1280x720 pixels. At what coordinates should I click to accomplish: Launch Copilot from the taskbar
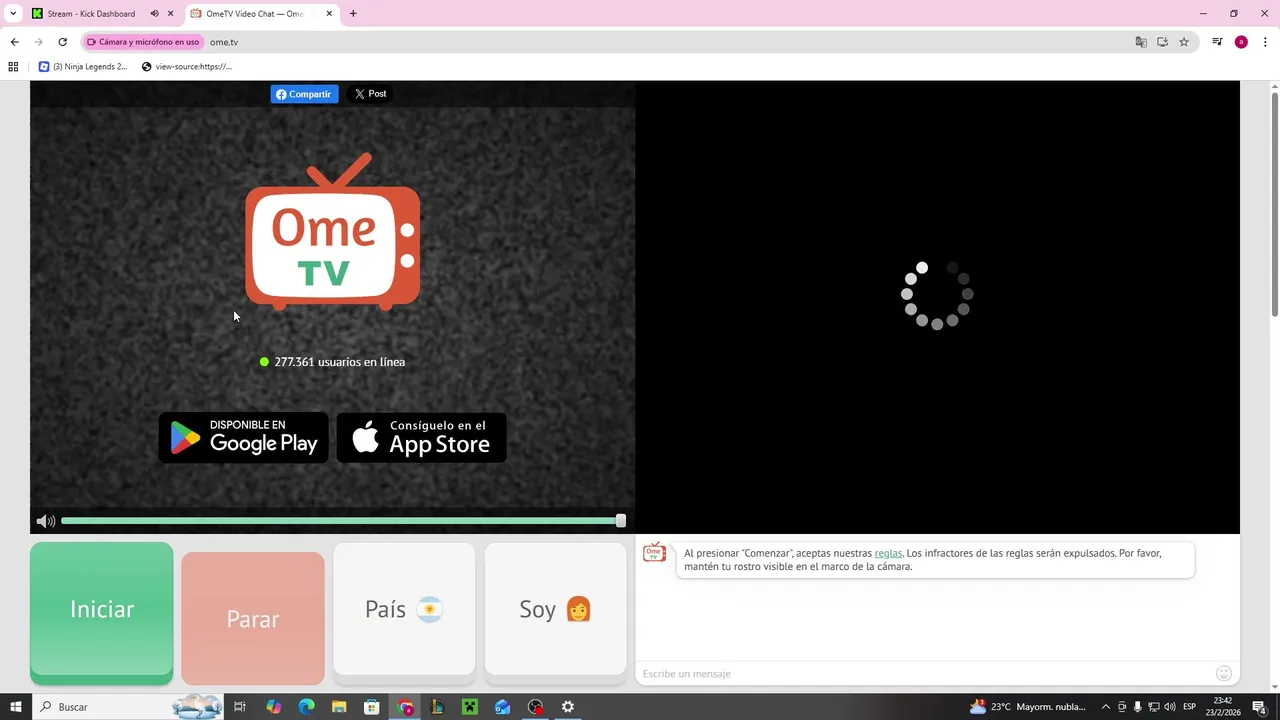[273, 707]
